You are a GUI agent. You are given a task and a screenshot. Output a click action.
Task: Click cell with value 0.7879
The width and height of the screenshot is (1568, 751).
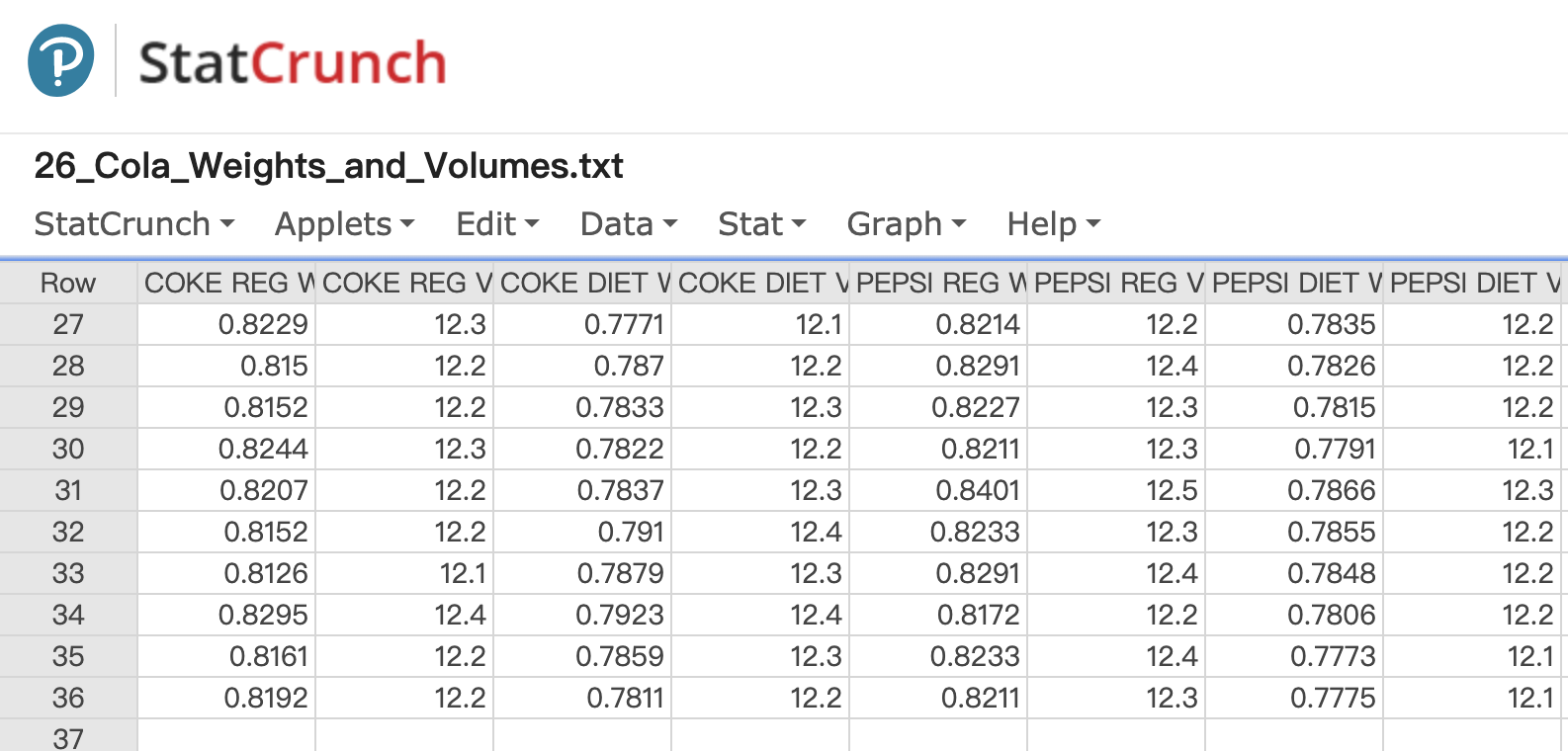pyautogui.click(x=582, y=573)
